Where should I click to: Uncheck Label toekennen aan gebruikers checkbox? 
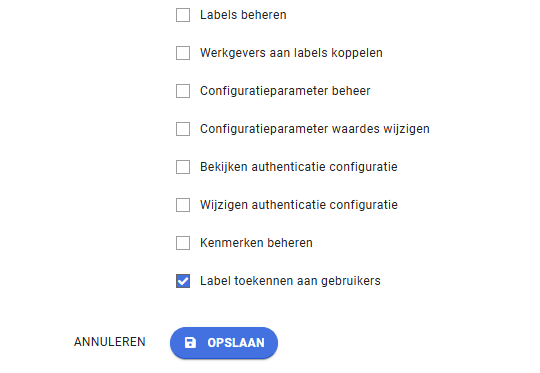pyautogui.click(x=183, y=281)
